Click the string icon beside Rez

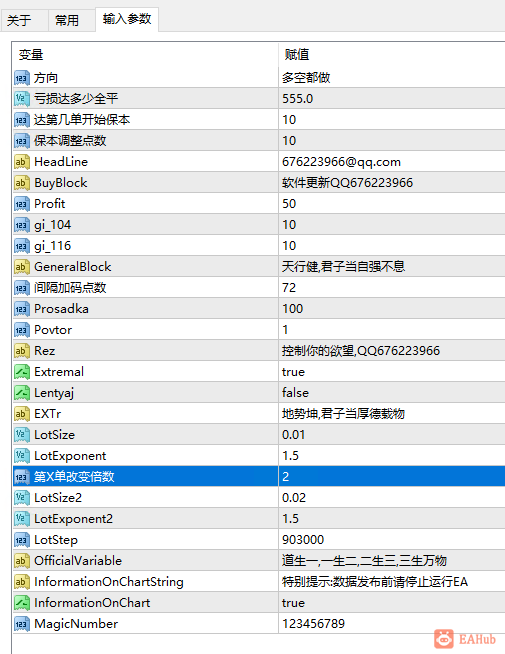pyautogui.click(x=22, y=350)
